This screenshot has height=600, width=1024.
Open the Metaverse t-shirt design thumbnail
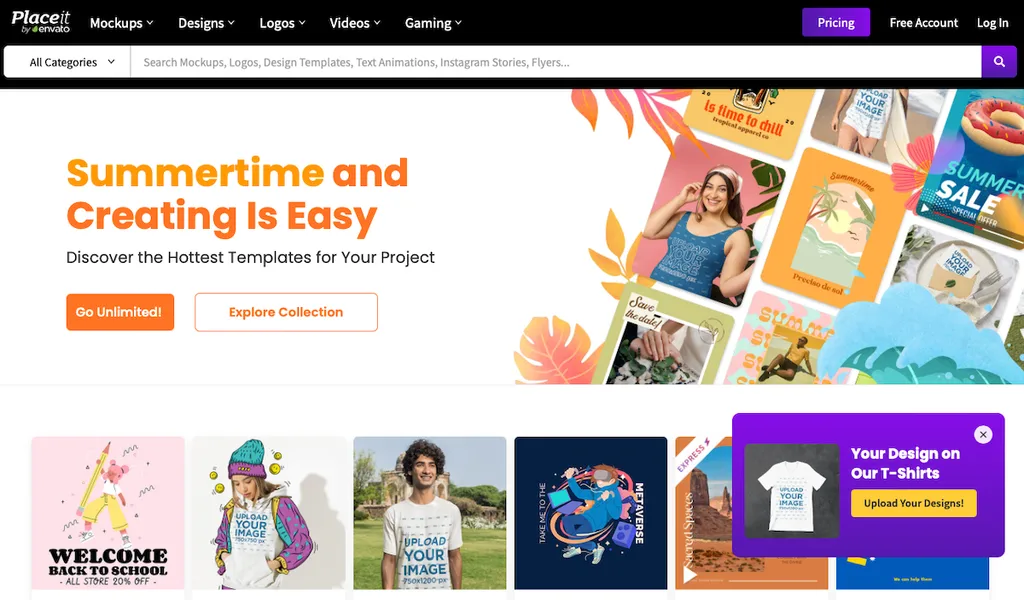click(591, 513)
